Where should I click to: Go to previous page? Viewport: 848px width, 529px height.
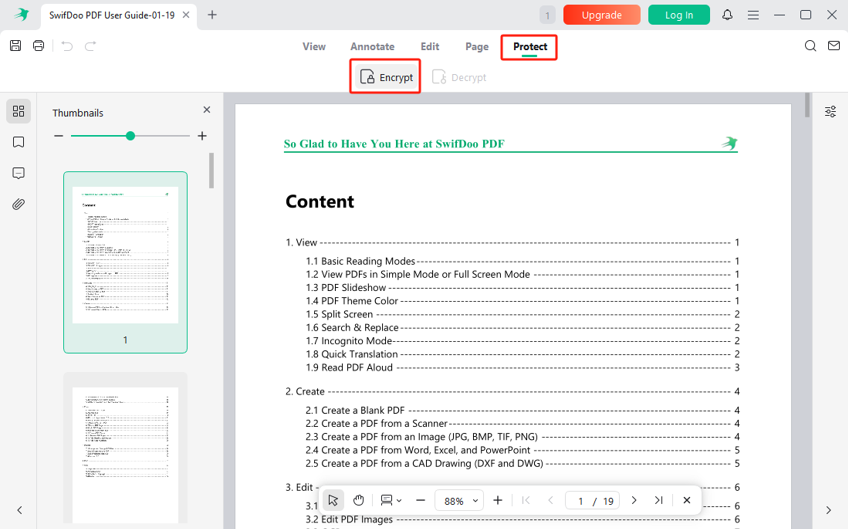click(x=551, y=500)
